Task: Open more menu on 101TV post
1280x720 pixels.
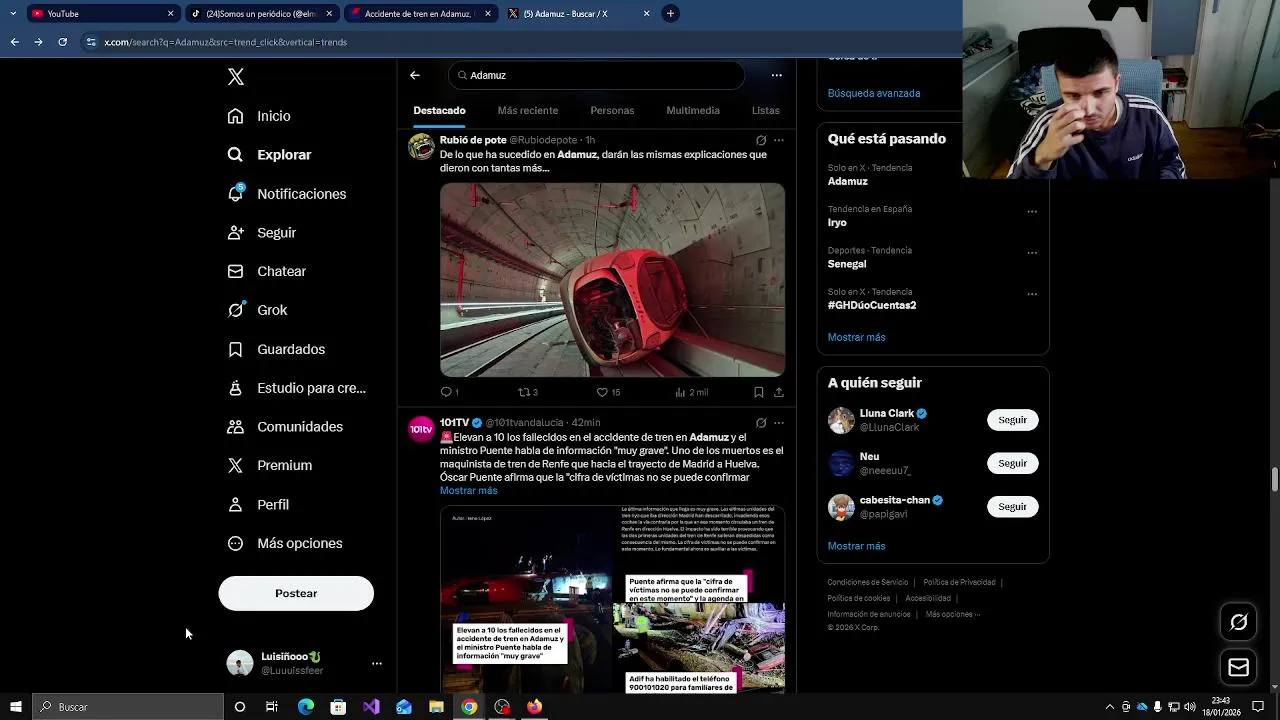Action: point(779,423)
